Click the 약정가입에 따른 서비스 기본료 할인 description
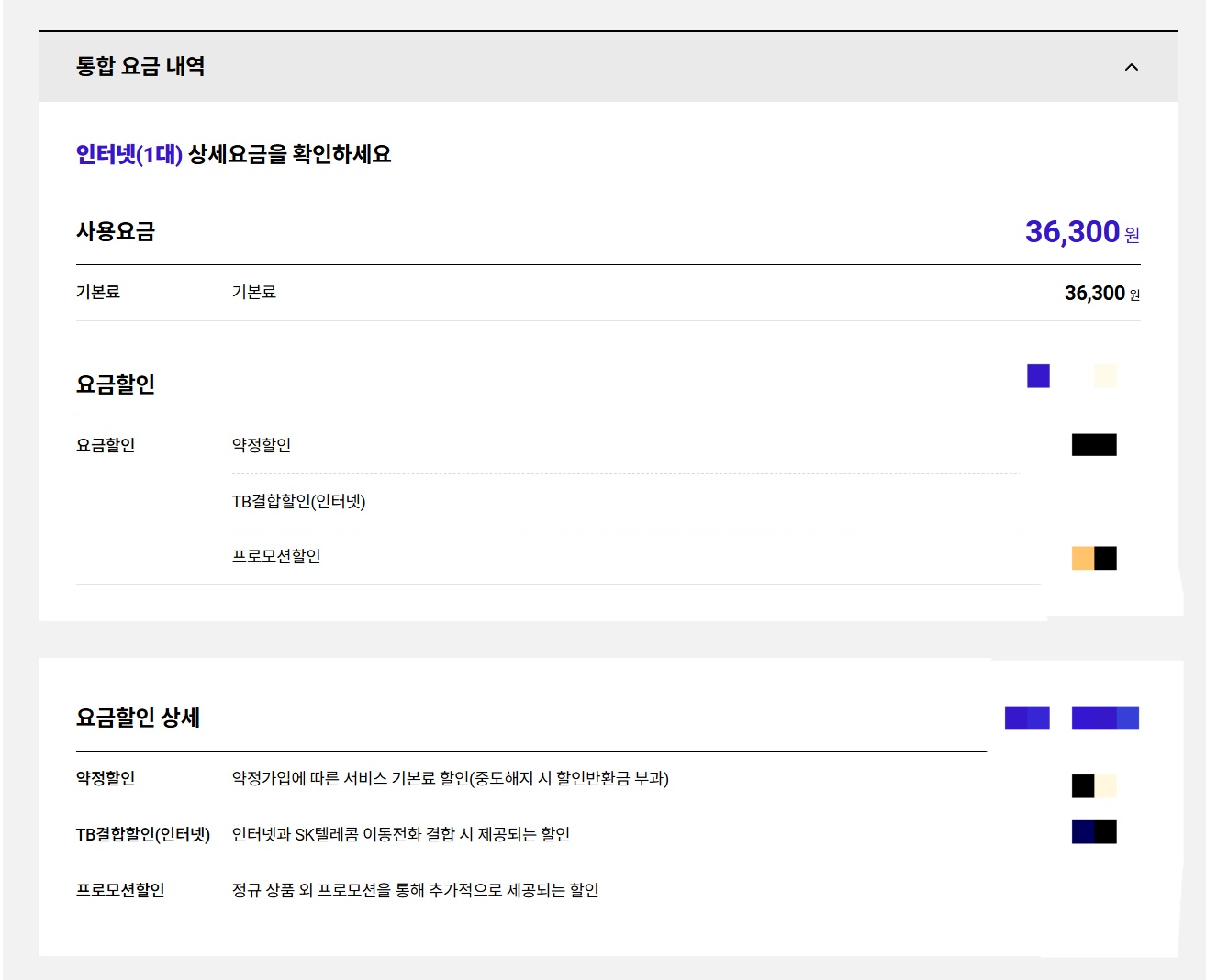The width and height of the screenshot is (1206, 980). (x=450, y=778)
